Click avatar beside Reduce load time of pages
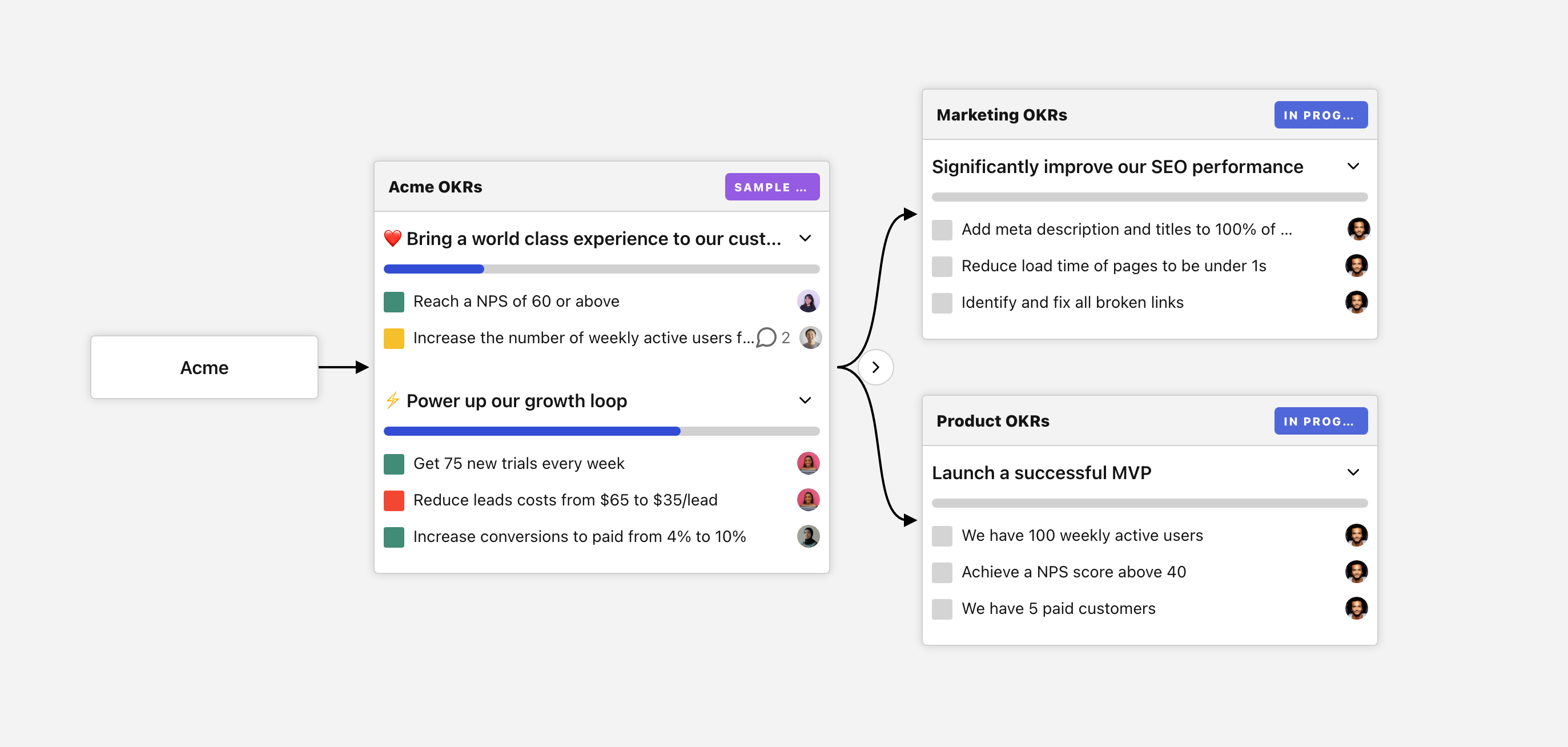 tap(1356, 266)
